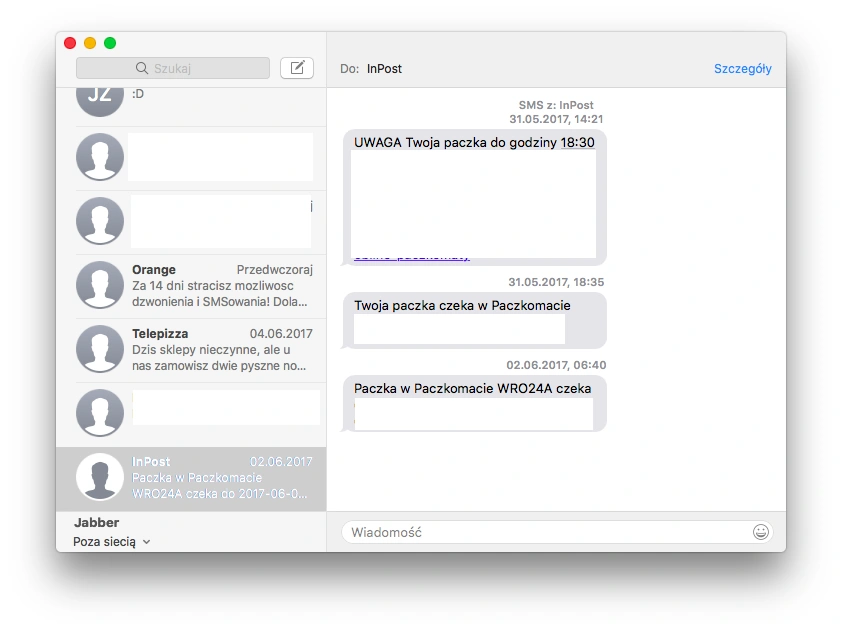Minimize the window with yellow button
Viewport: 842px width, 632px height.
pos(90,43)
